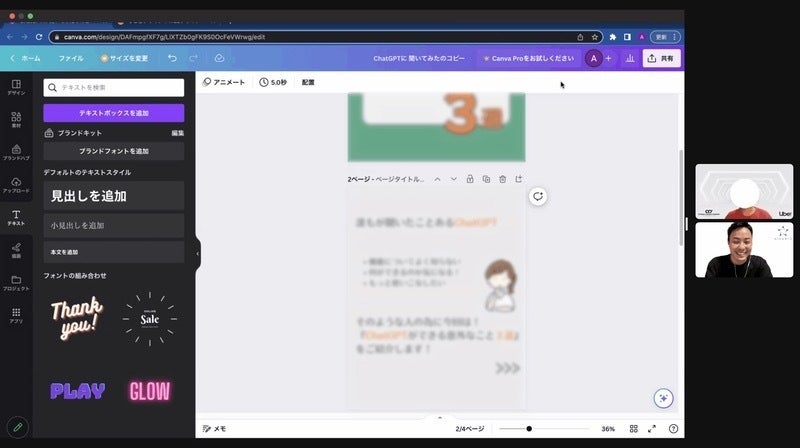Image resolution: width=800 pixels, height=448 pixels.
Task: Delete page 2 with trash icon
Action: (x=502, y=179)
